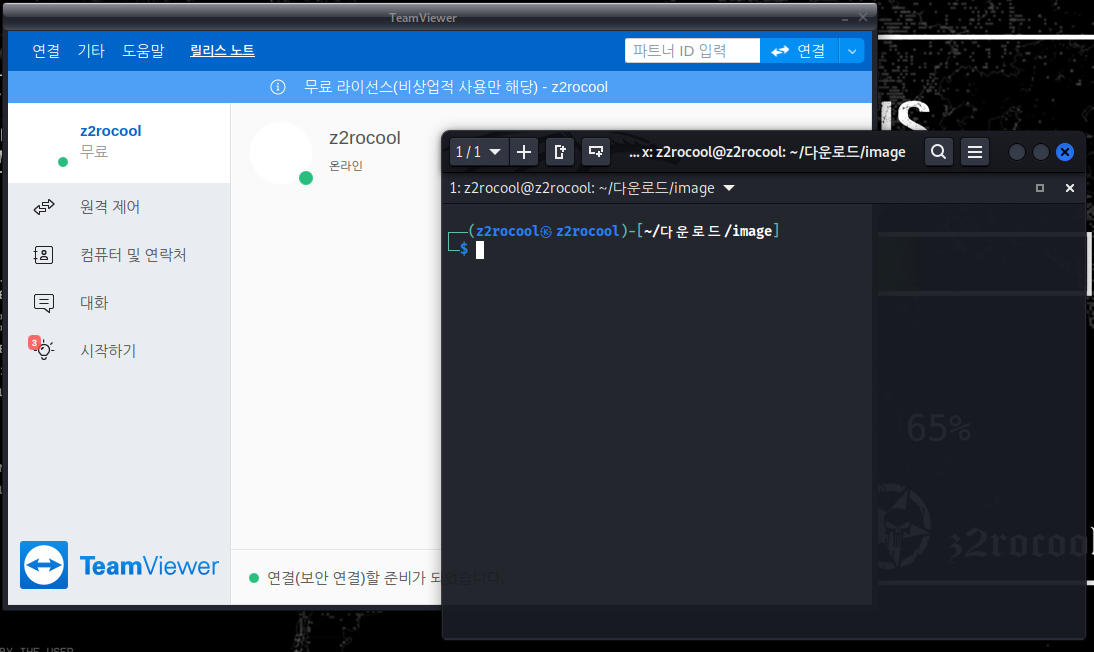Close the terminal window with blue X

[1065, 152]
